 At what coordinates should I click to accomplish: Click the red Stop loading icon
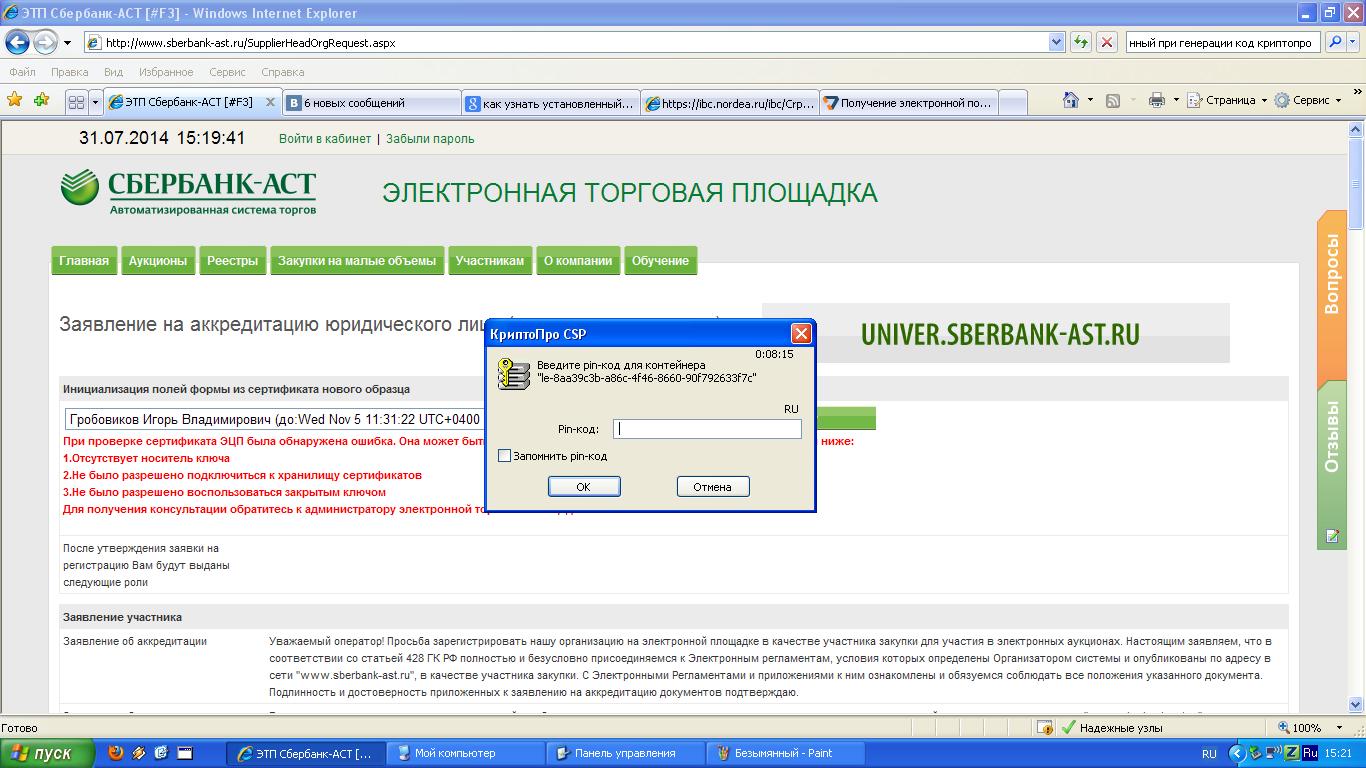point(1107,42)
